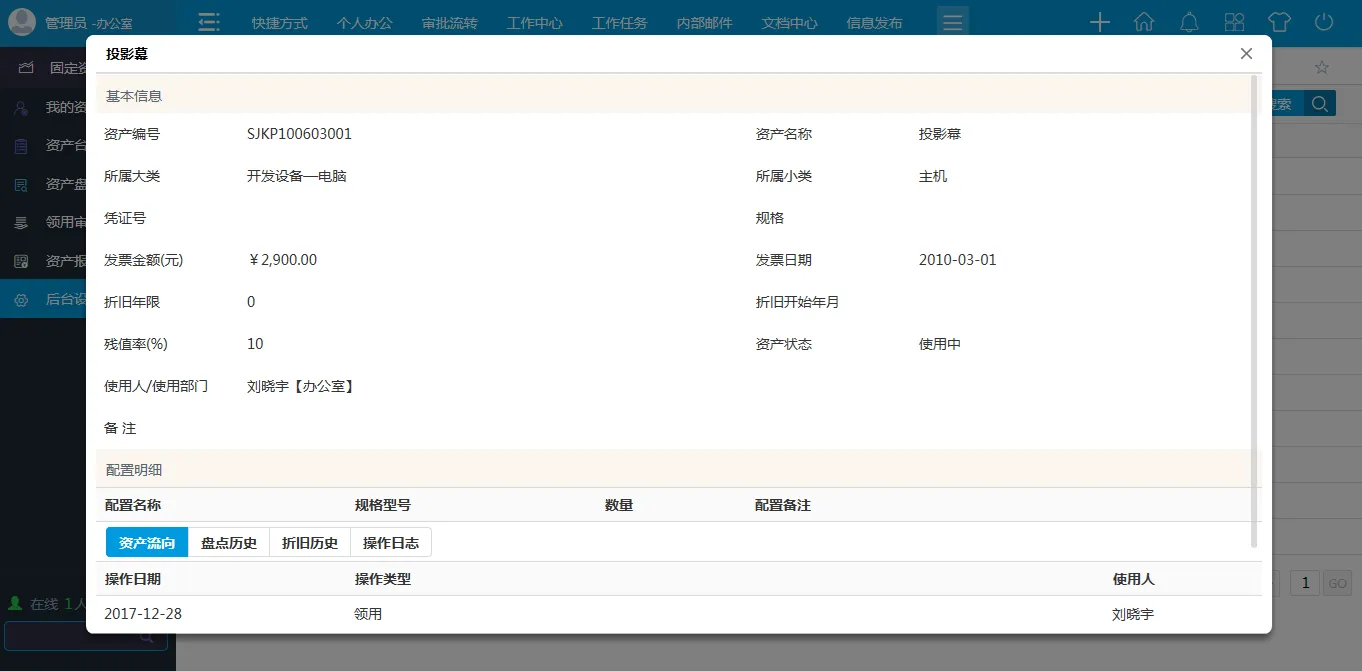This screenshot has width=1362, height=671.
Task: Go to the home icon
Action: 1144,22
